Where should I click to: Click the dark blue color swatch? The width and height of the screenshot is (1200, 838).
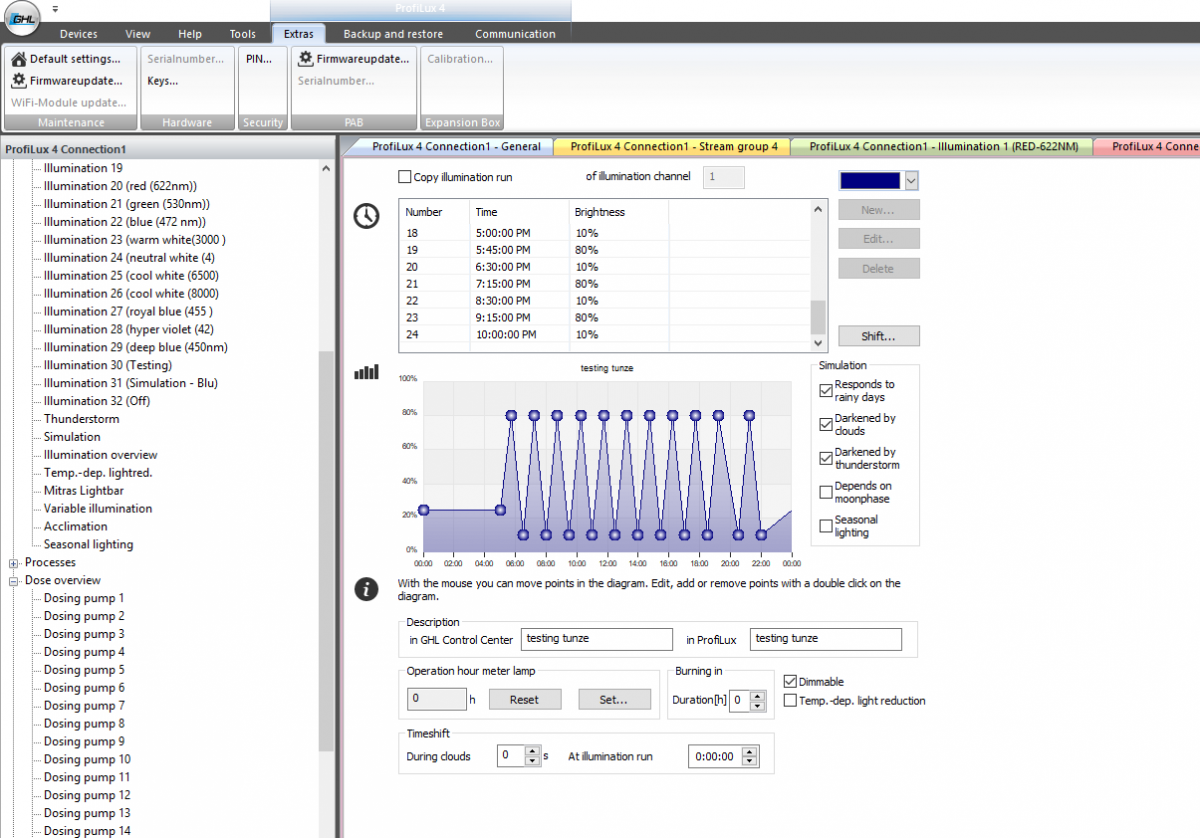click(x=871, y=180)
